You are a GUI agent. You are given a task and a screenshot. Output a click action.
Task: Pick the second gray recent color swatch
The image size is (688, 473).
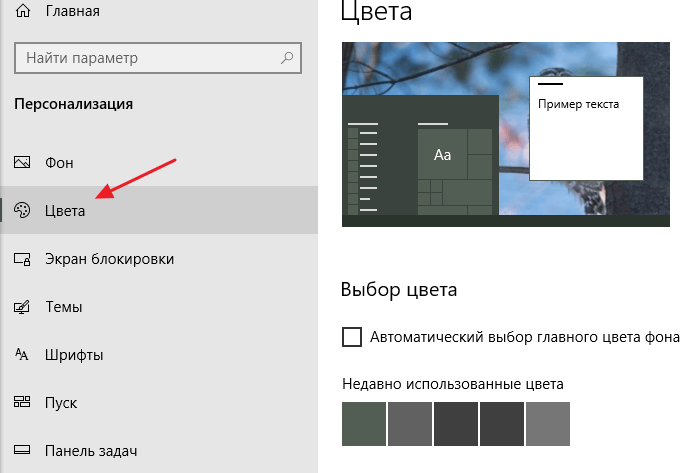(x=410, y=424)
